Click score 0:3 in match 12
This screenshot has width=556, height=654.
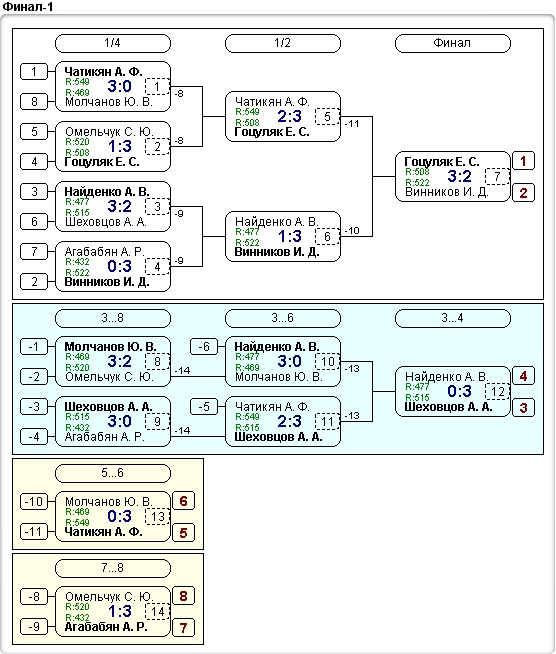click(x=459, y=391)
